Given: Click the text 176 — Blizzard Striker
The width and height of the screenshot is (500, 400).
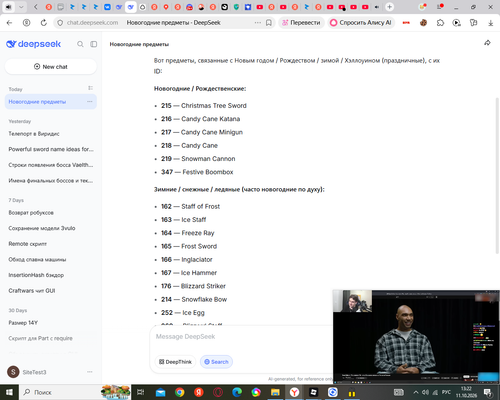Looking at the screenshot, I should pos(193,286).
